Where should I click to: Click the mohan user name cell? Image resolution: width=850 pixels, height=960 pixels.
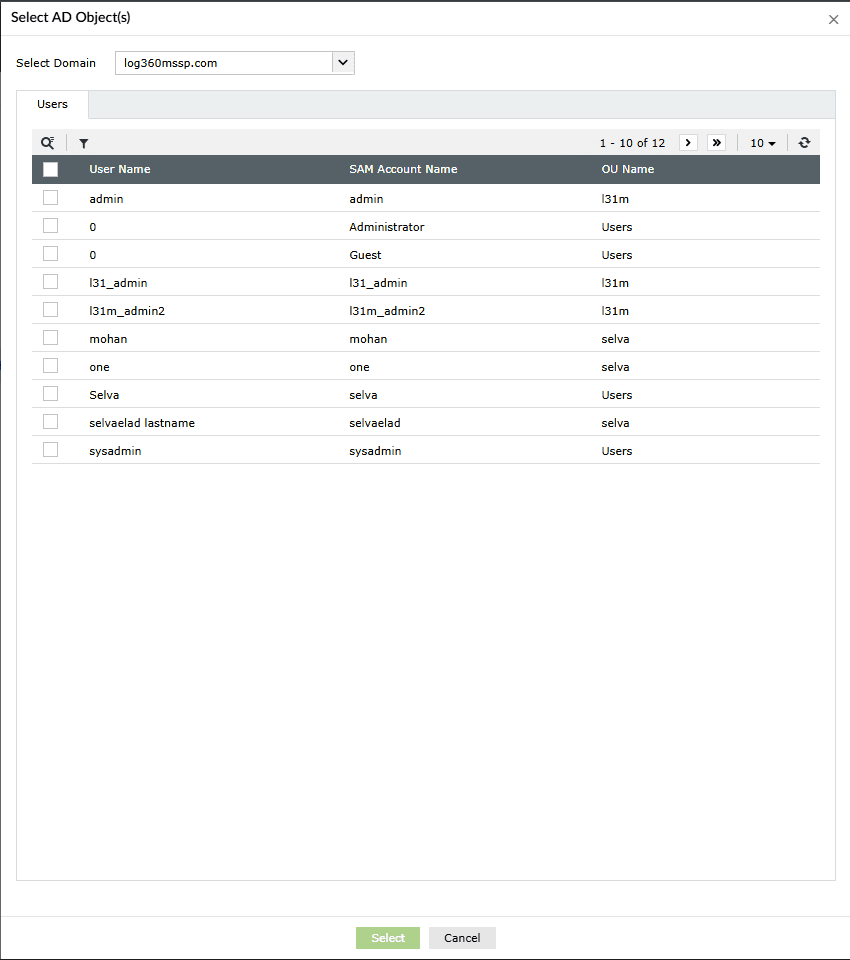click(x=108, y=339)
